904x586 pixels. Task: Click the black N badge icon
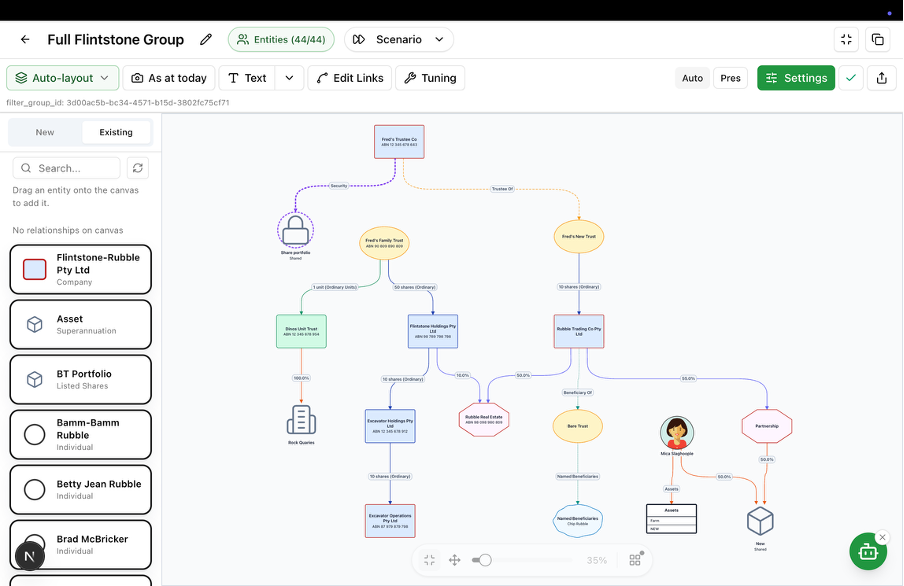(x=30, y=556)
